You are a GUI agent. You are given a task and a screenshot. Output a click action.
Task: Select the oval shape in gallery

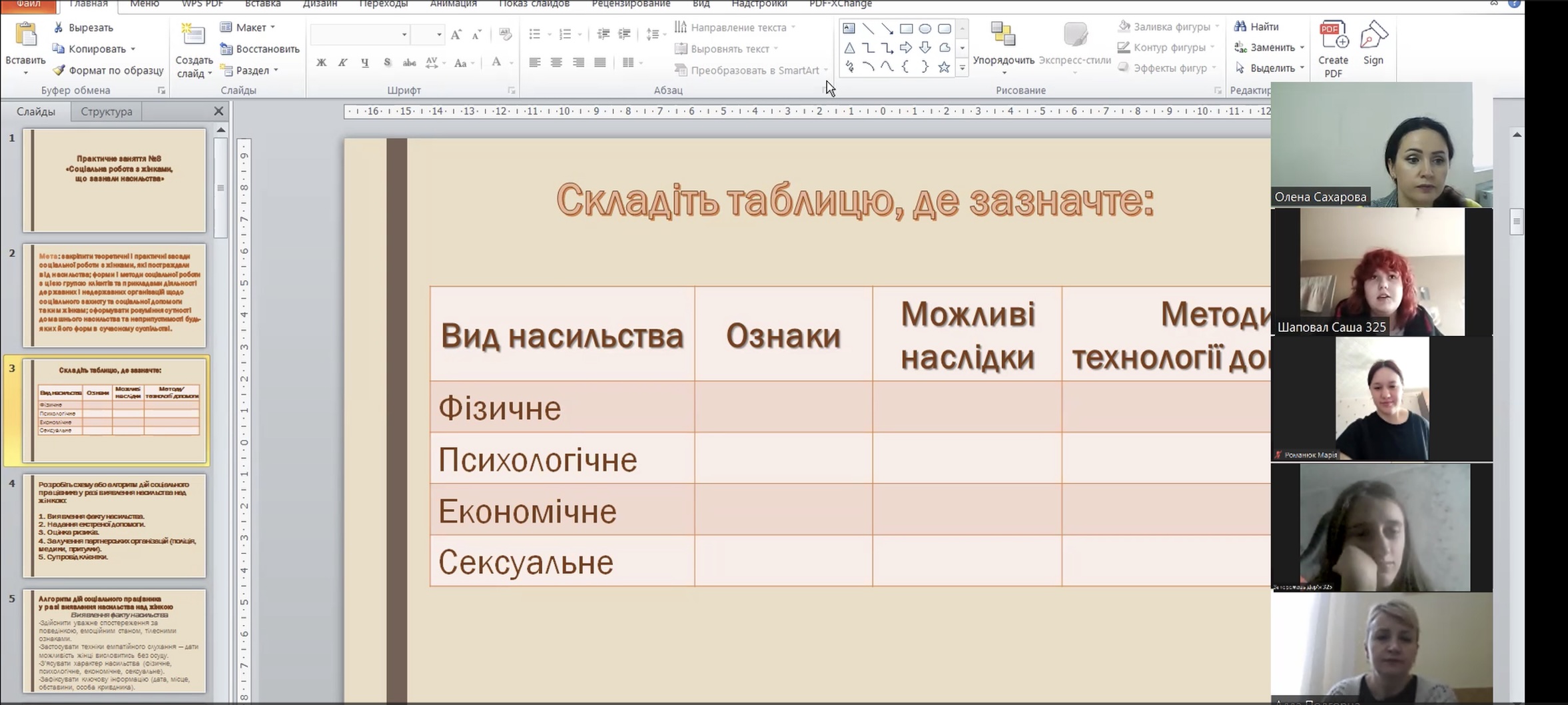(x=925, y=29)
